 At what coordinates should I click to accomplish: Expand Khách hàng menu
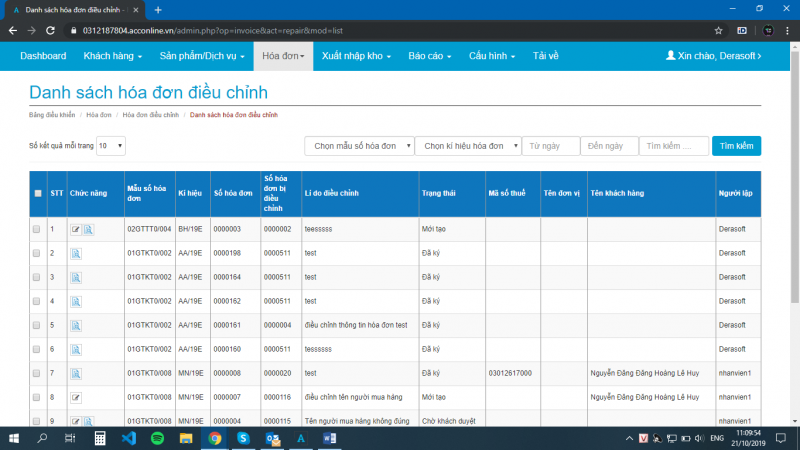pos(113,56)
